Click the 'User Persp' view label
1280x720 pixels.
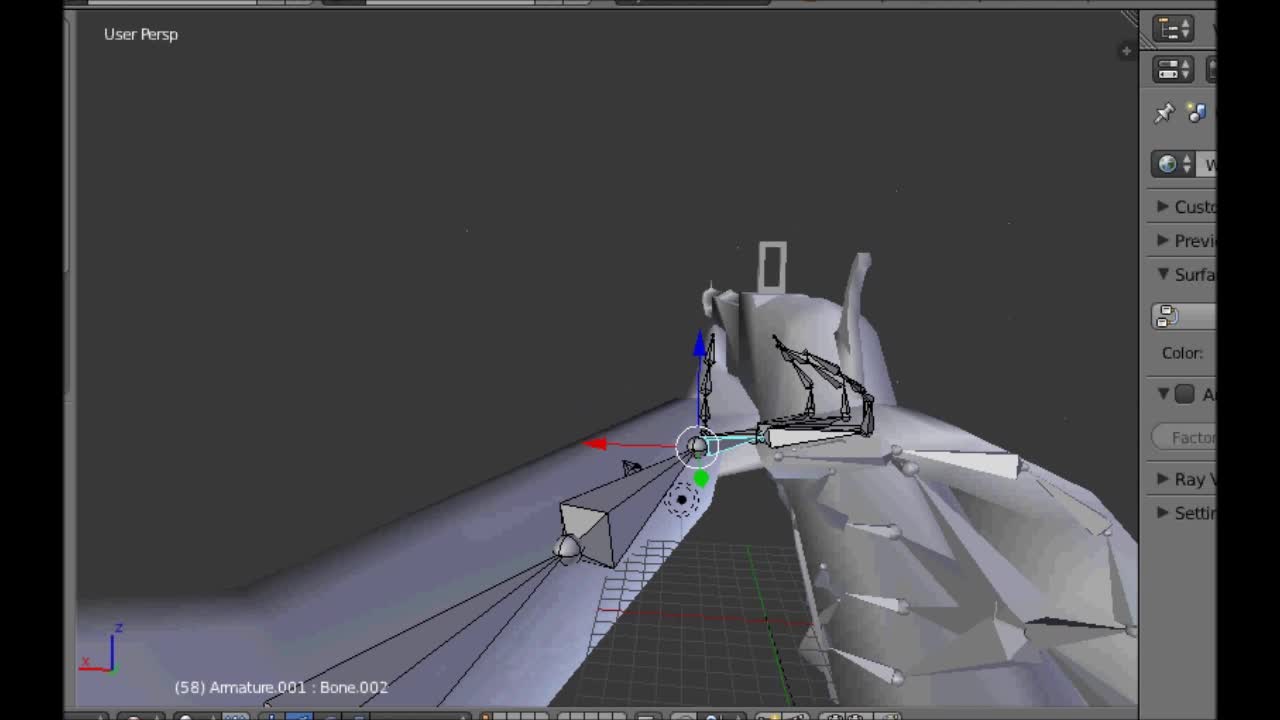pos(141,34)
